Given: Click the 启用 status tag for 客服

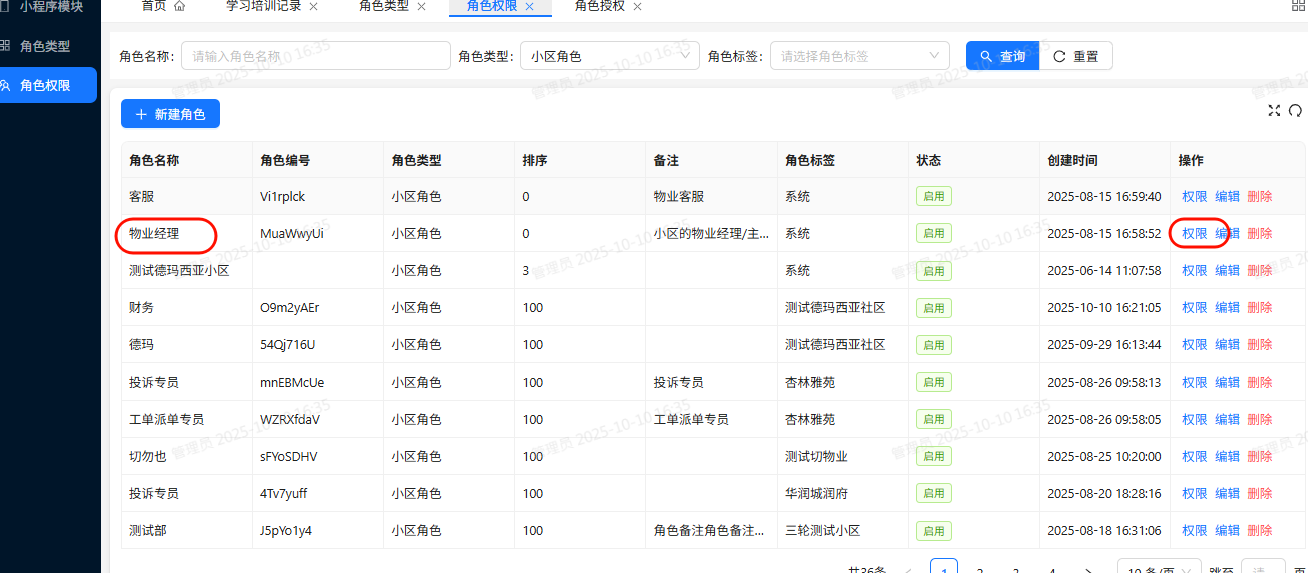Looking at the screenshot, I should click(934, 196).
